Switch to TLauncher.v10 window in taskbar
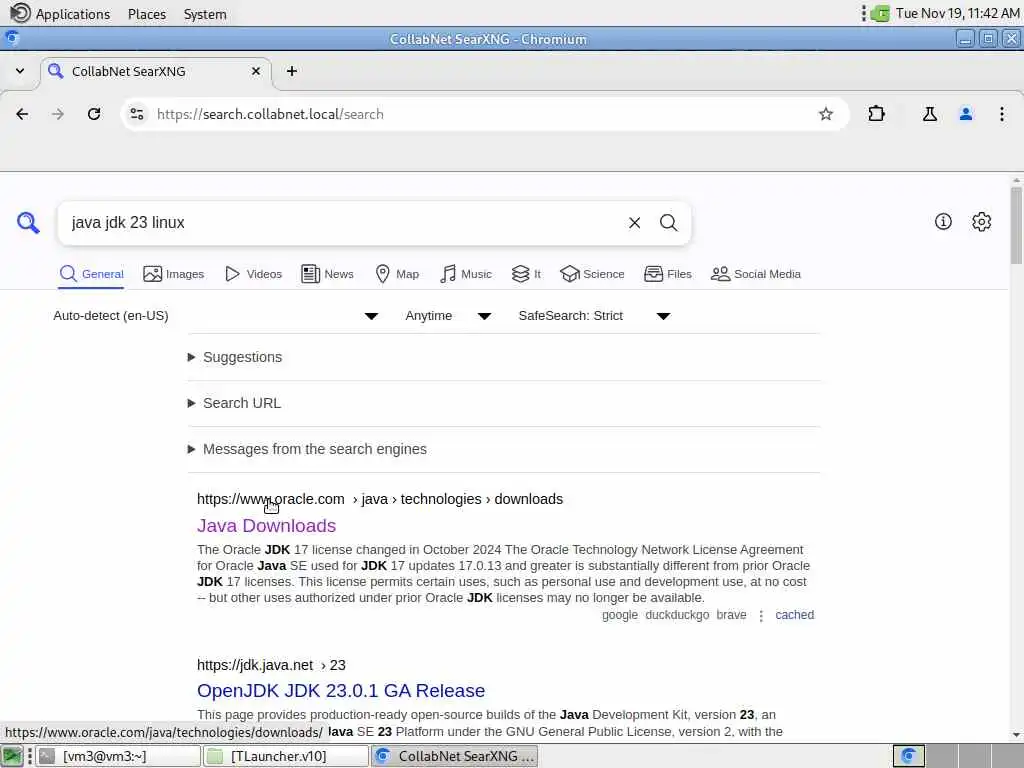 pos(286,756)
